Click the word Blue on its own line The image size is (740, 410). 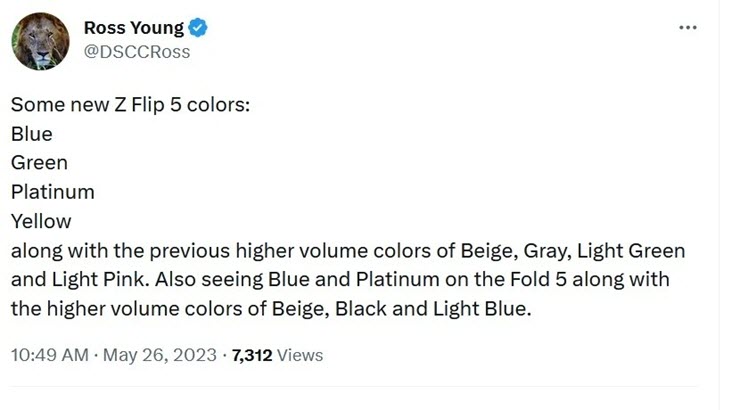click(32, 133)
